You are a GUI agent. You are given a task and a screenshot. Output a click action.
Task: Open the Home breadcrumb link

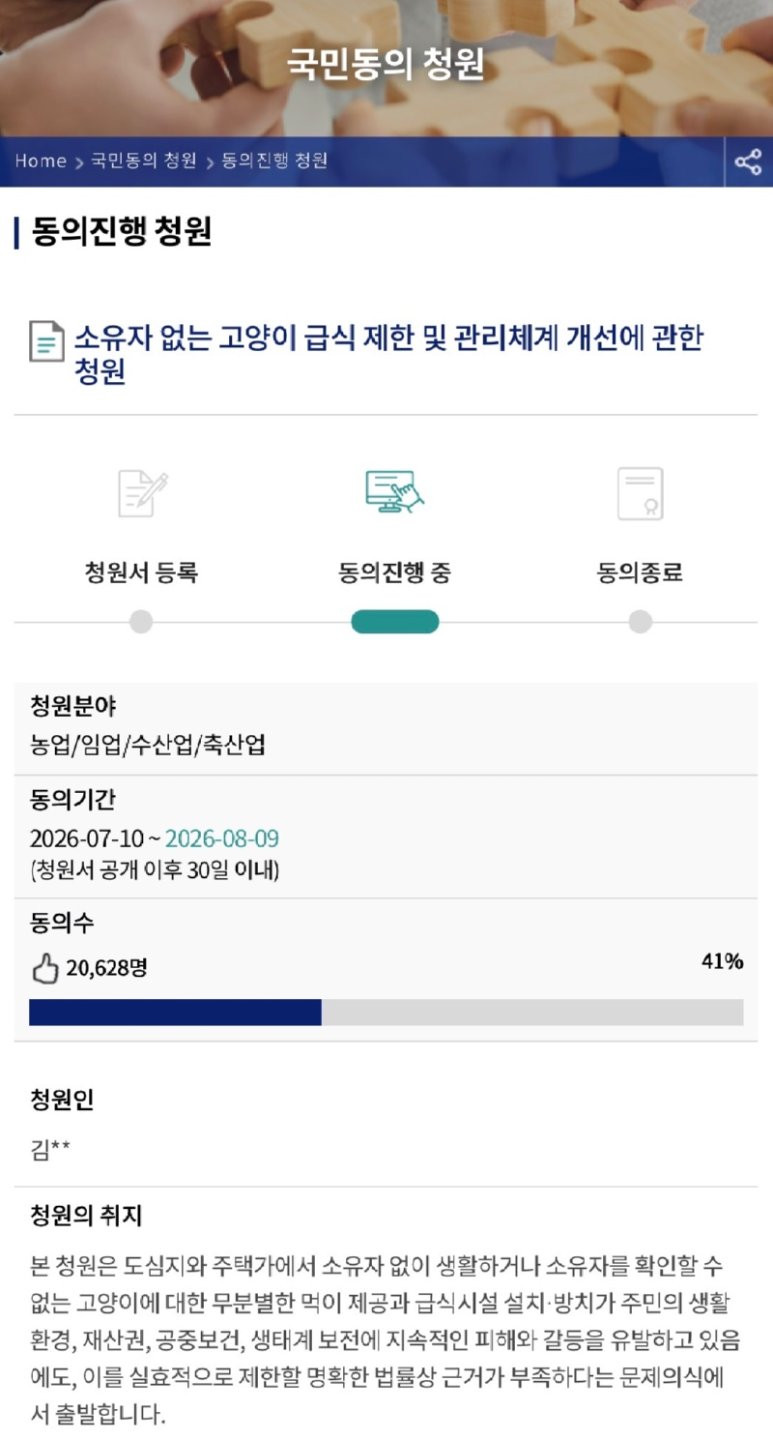coord(40,161)
